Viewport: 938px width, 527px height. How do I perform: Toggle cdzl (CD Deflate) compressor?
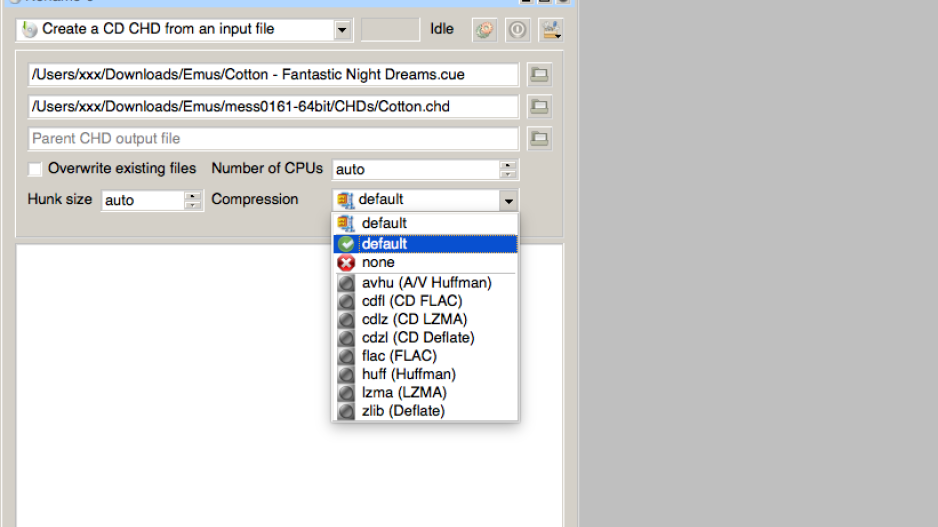point(425,338)
